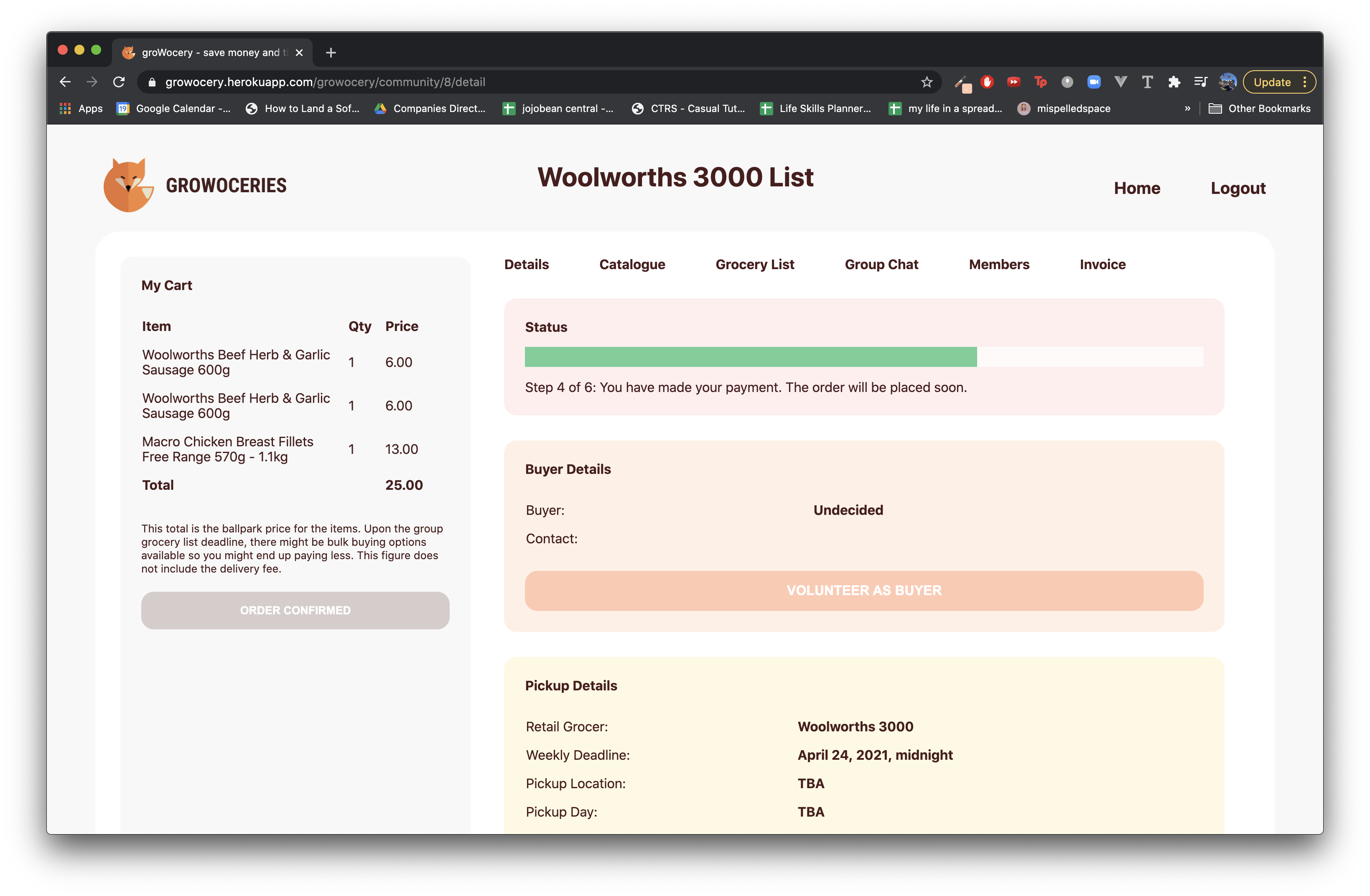1370x896 pixels.
Task: Open Chrome three-dot menu next to Update
Action: (1304, 82)
